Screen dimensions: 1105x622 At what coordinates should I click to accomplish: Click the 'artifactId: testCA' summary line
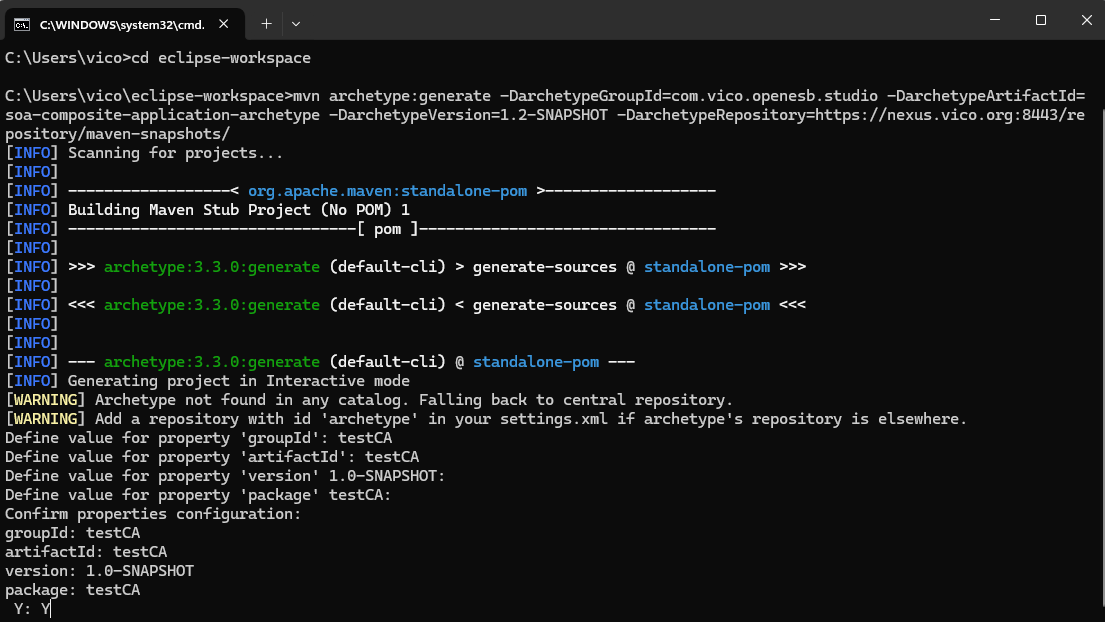[86, 552]
